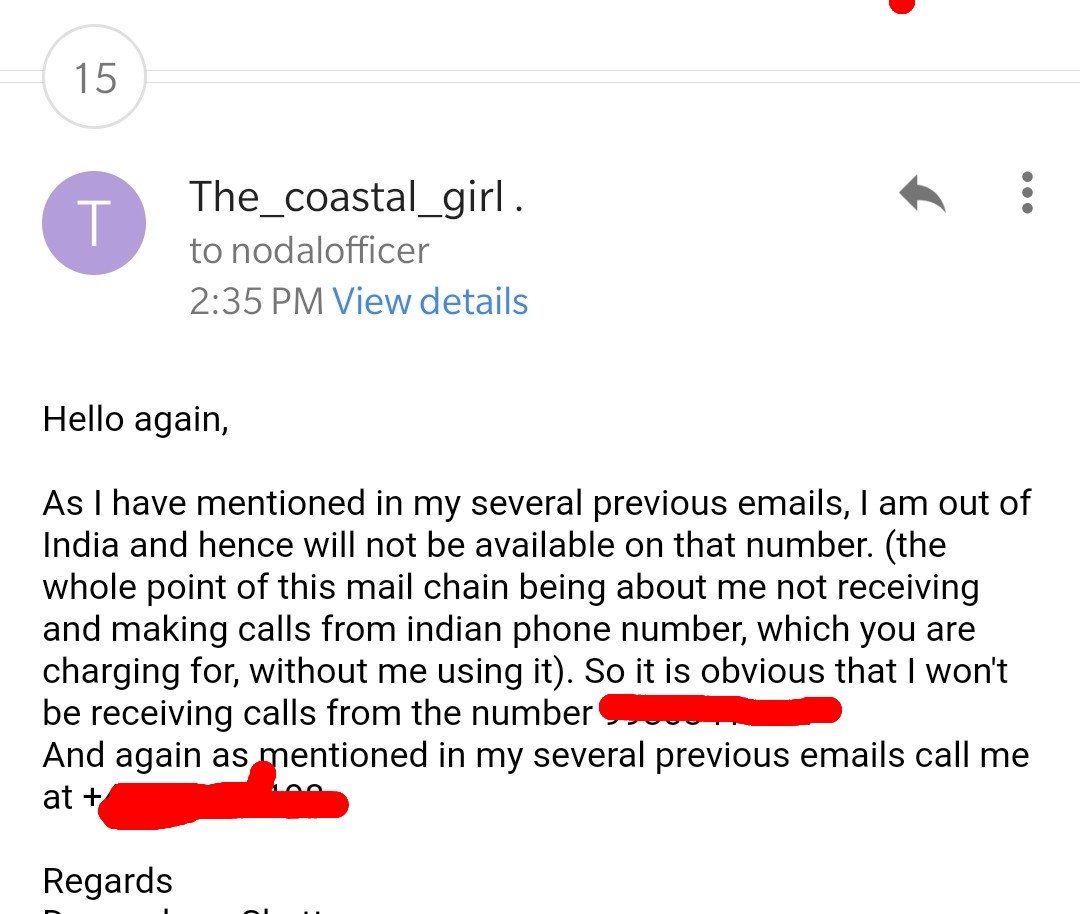Select the 'Regards' sign-off text
Viewport: 1080px width, 914px height.
click(107, 881)
